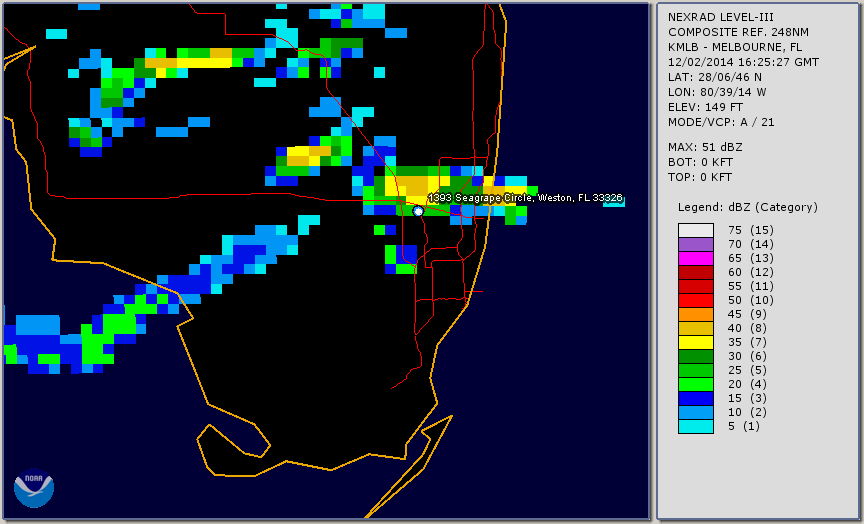Screen dimensions: 864x524
Task: Select the 20 dBZ bright green swatch
Action: click(695, 384)
